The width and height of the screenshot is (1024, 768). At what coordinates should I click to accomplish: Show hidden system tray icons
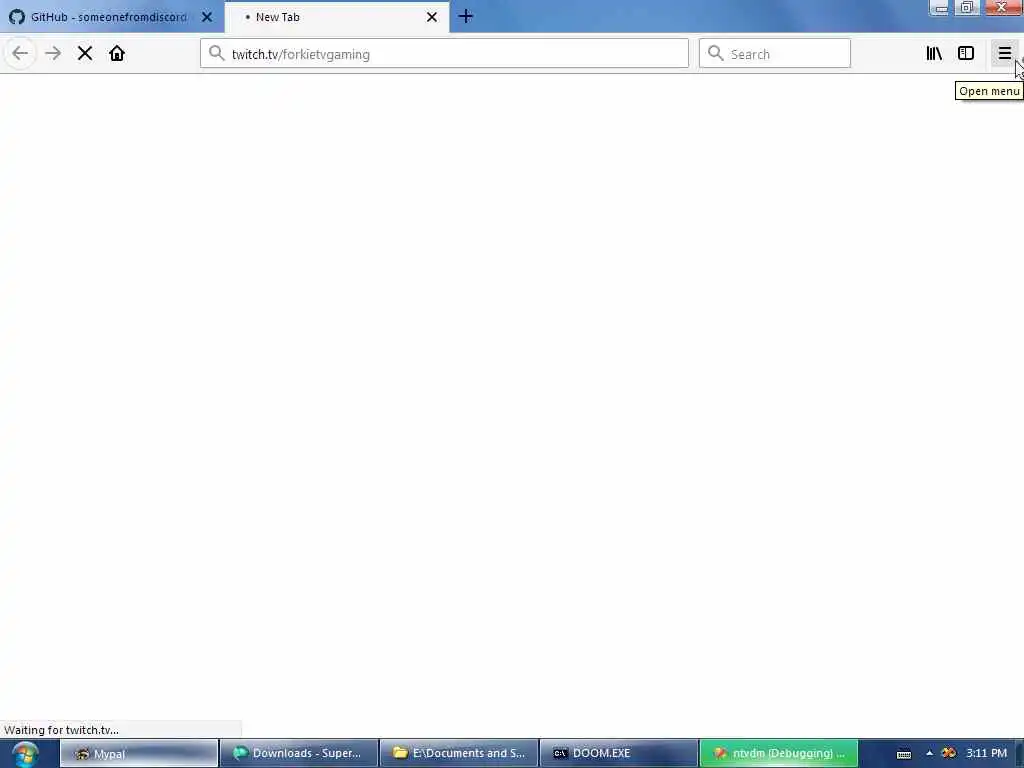click(x=929, y=753)
